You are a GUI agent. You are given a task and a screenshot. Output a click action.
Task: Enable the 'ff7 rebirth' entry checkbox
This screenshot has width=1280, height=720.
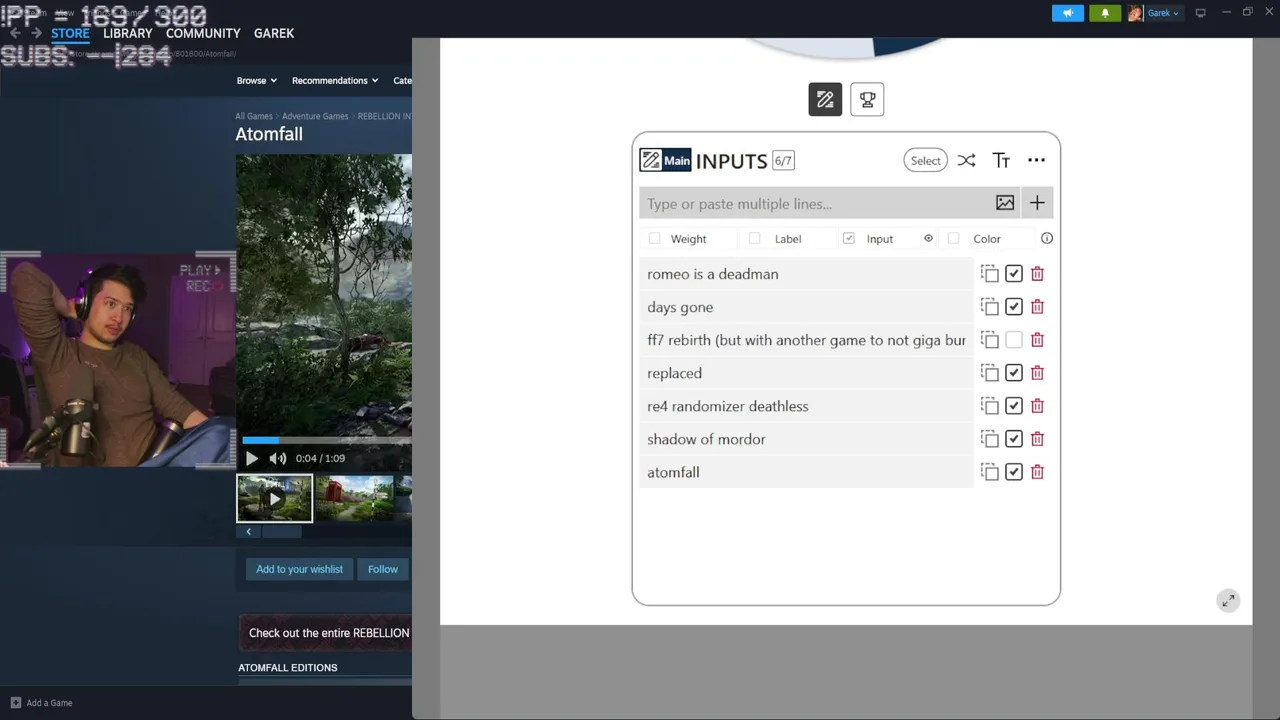(x=1013, y=339)
